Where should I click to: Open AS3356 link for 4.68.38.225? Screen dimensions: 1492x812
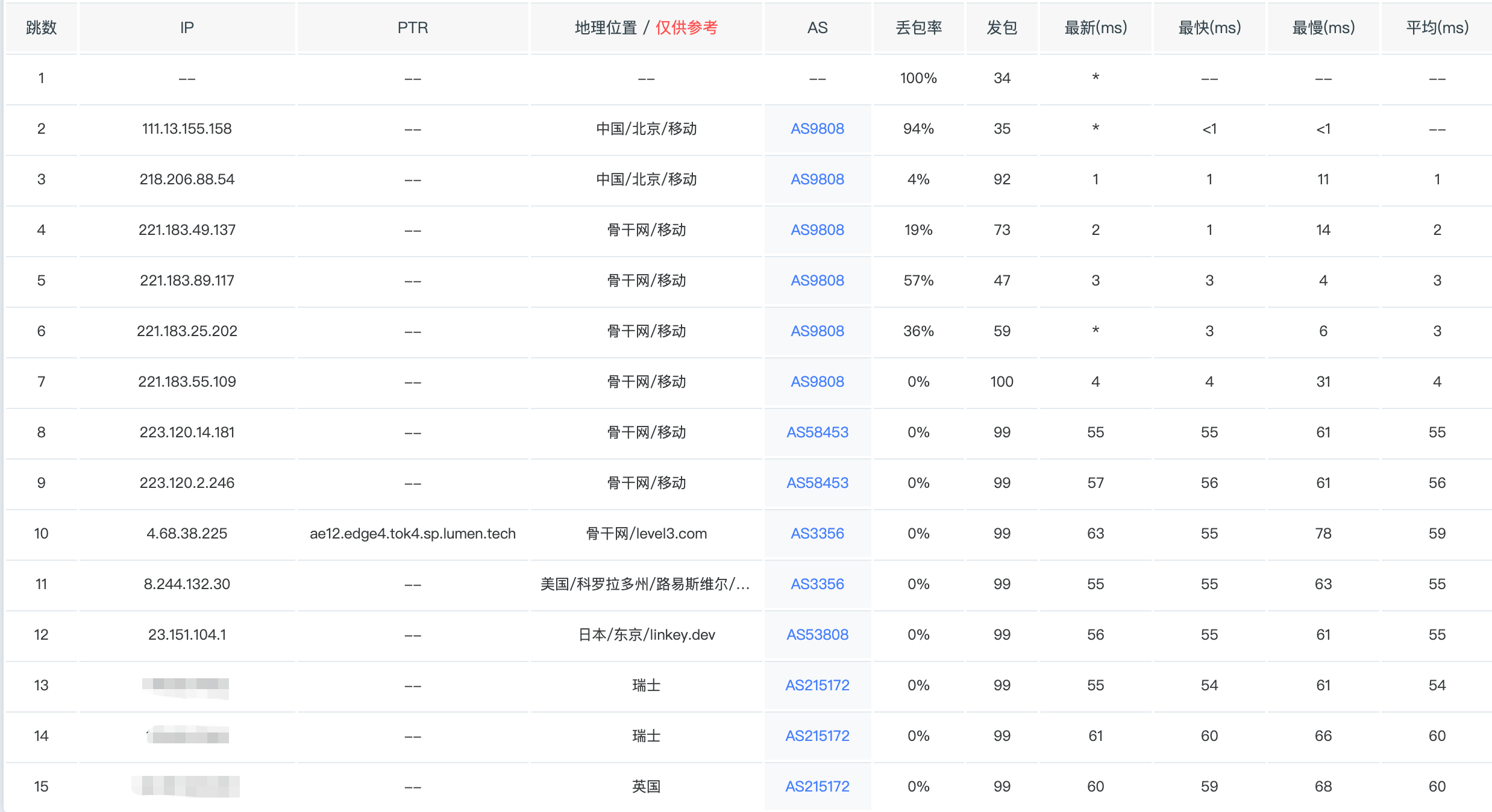tap(817, 534)
